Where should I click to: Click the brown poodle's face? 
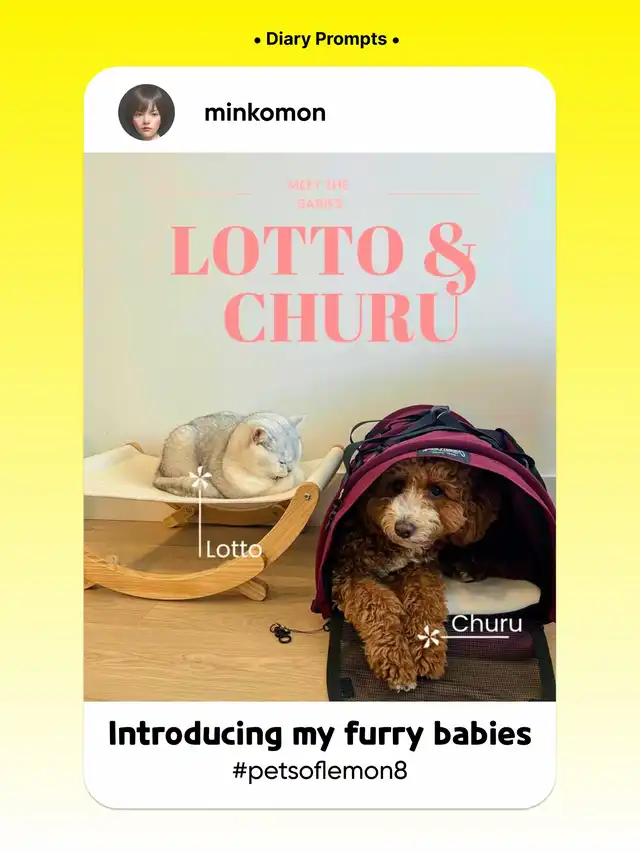[x=408, y=503]
